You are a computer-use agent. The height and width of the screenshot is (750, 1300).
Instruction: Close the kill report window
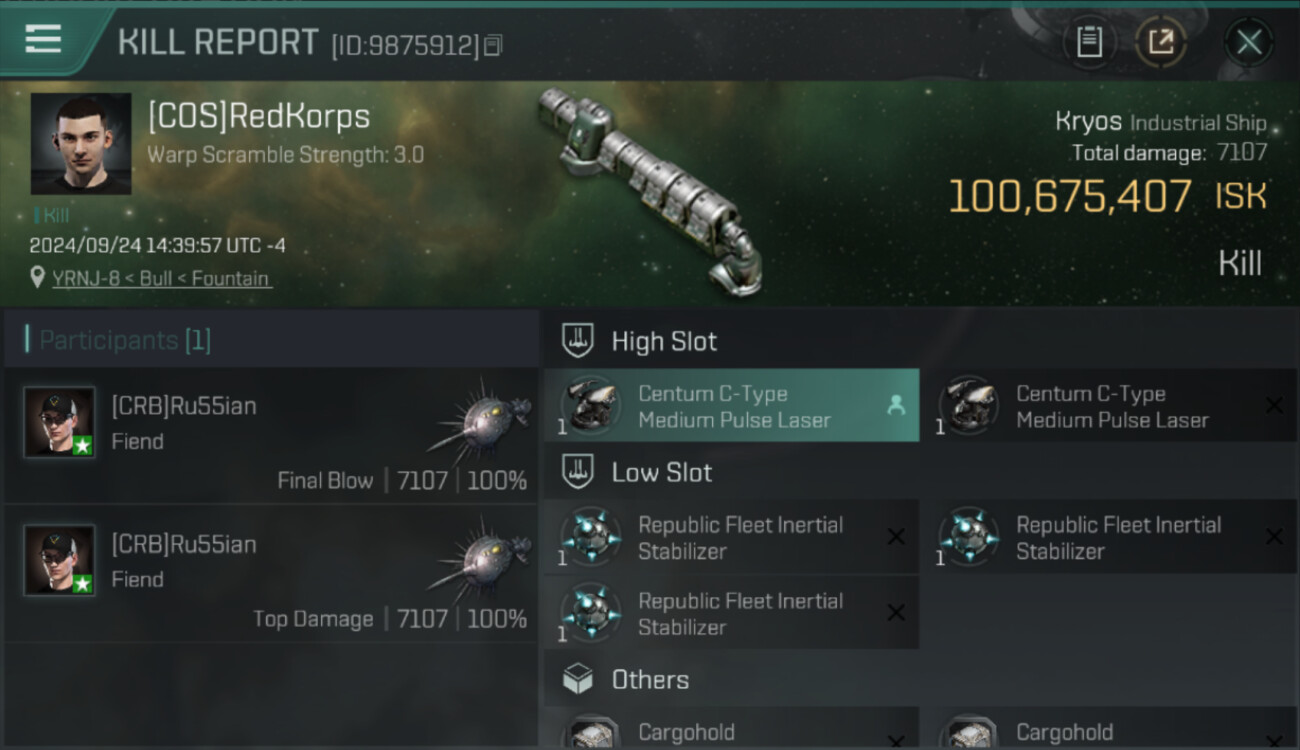[1249, 42]
